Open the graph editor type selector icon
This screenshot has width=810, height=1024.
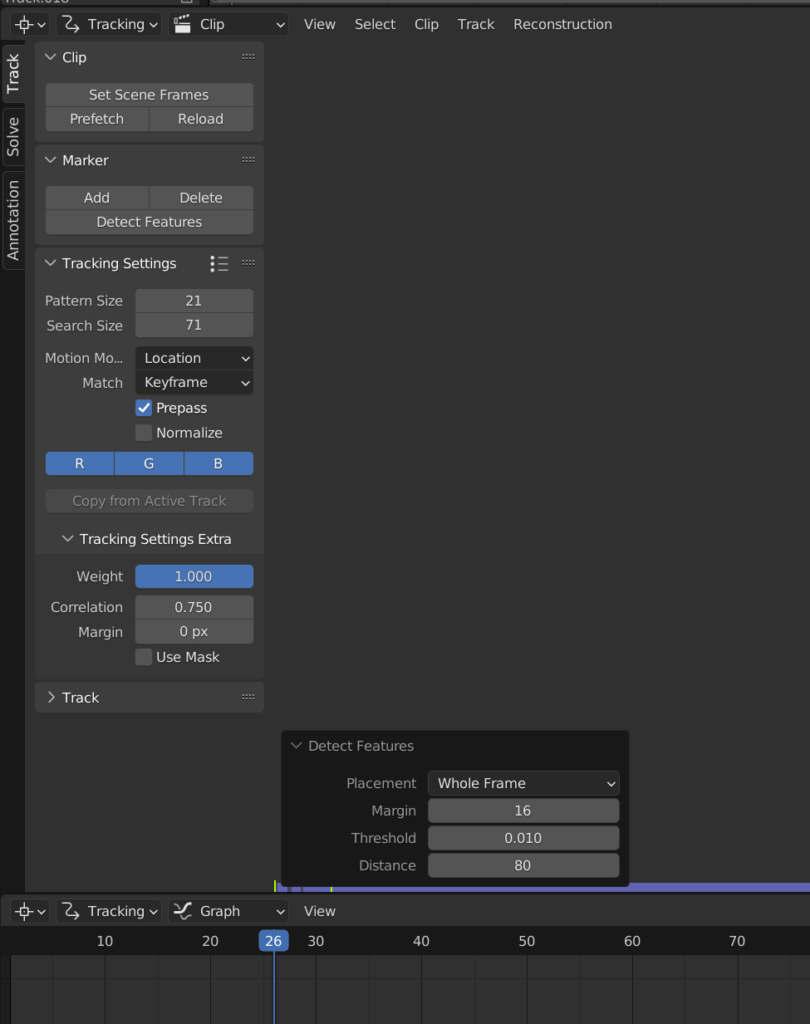coord(30,911)
